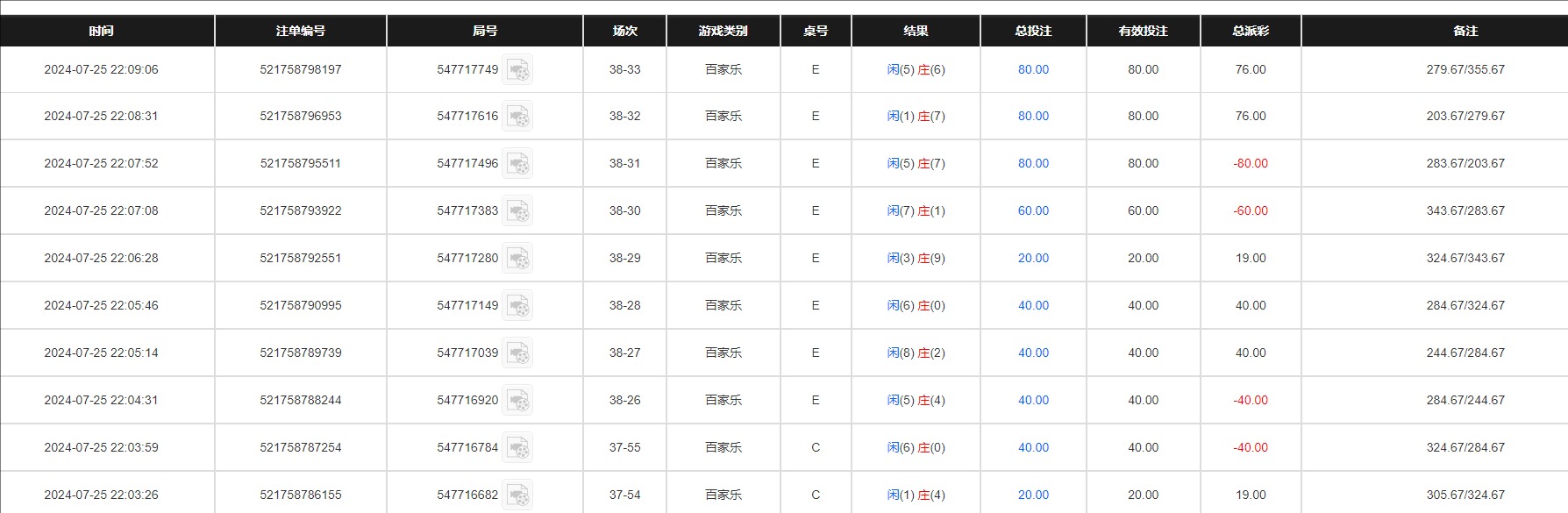
Task: Click the 时间 column header
Action: coord(101,31)
